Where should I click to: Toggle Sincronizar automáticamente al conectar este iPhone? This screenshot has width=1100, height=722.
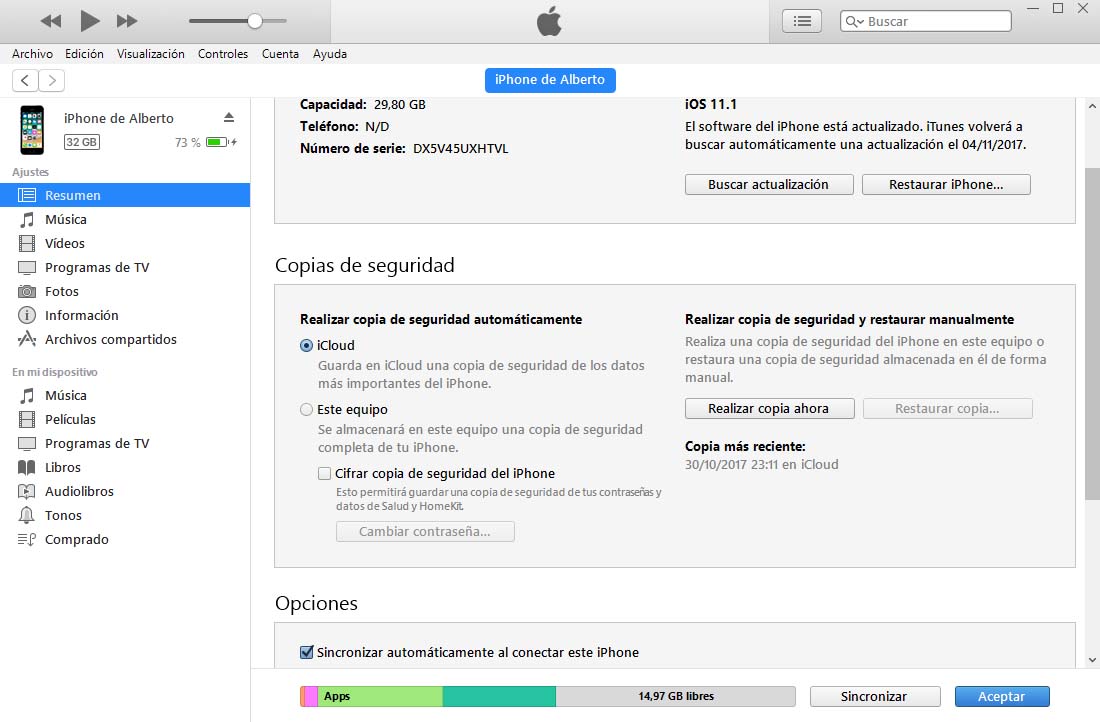307,653
